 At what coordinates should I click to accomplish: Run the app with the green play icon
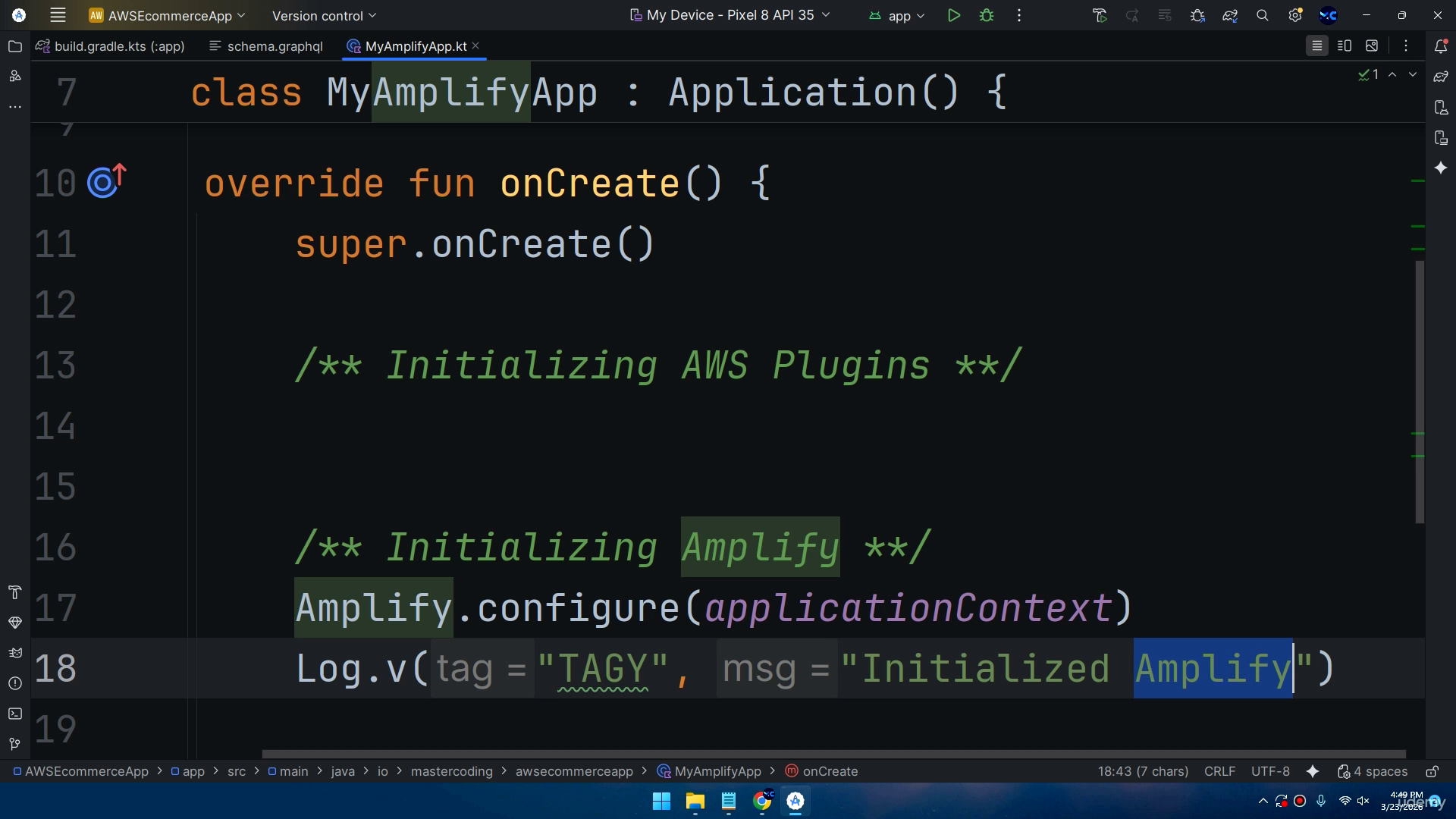pos(954,15)
